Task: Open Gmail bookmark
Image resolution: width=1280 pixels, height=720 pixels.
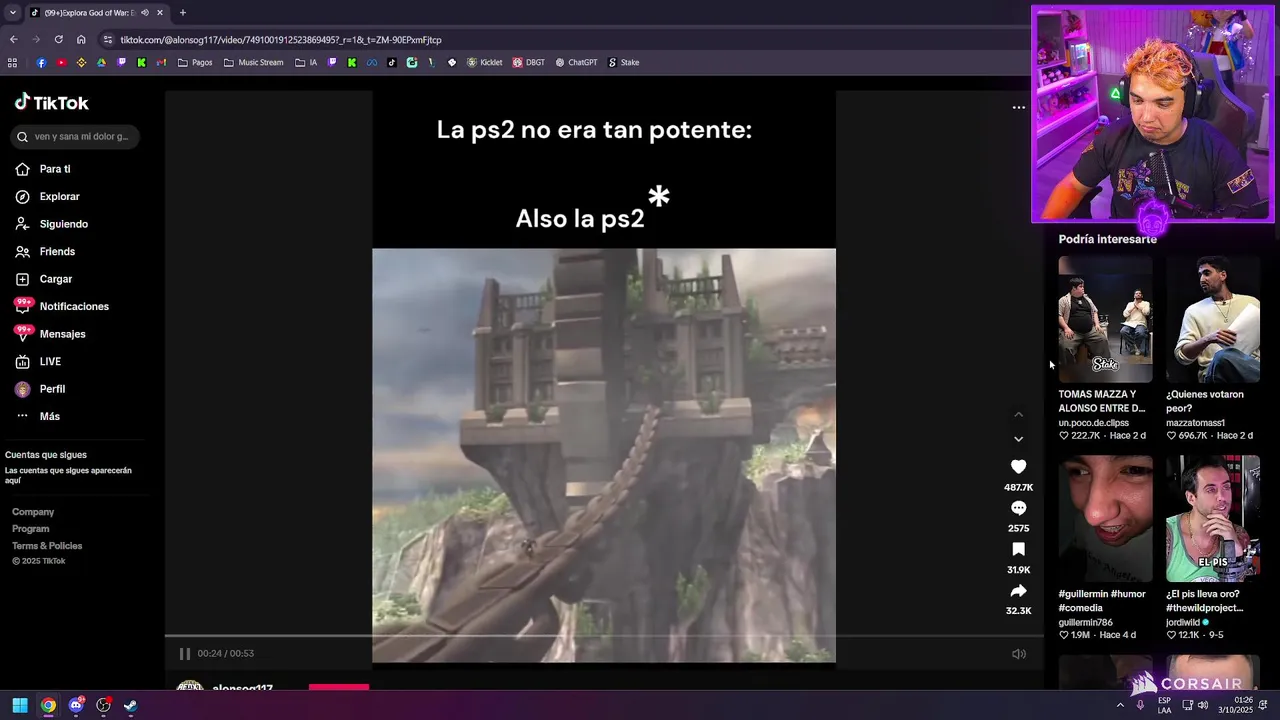Action: 162,62
